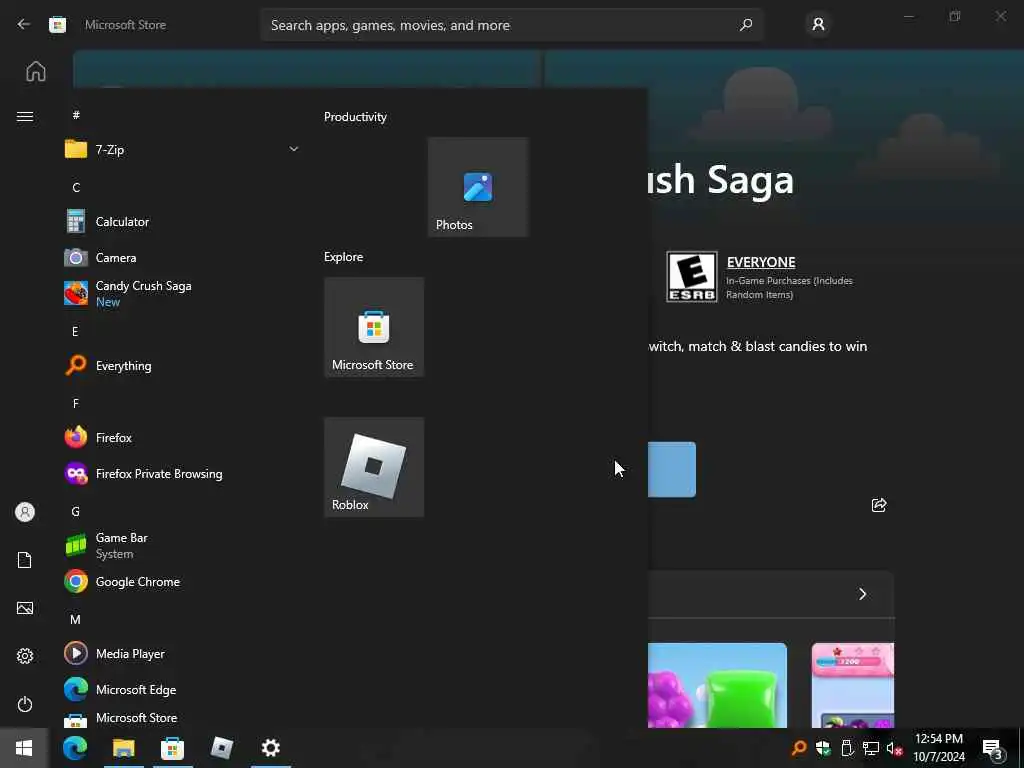The image size is (1024, 768).
Task: Click the letter M group header
Action: tap(76, 619)
